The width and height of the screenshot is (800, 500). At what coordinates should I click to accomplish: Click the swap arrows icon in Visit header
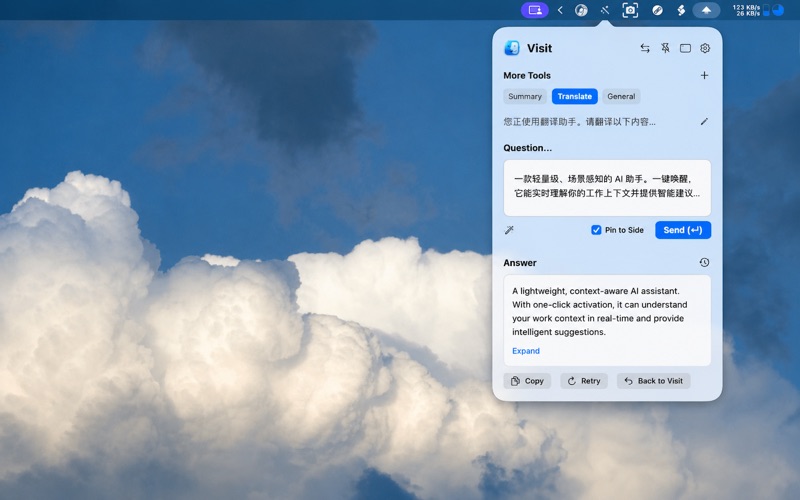645,48
